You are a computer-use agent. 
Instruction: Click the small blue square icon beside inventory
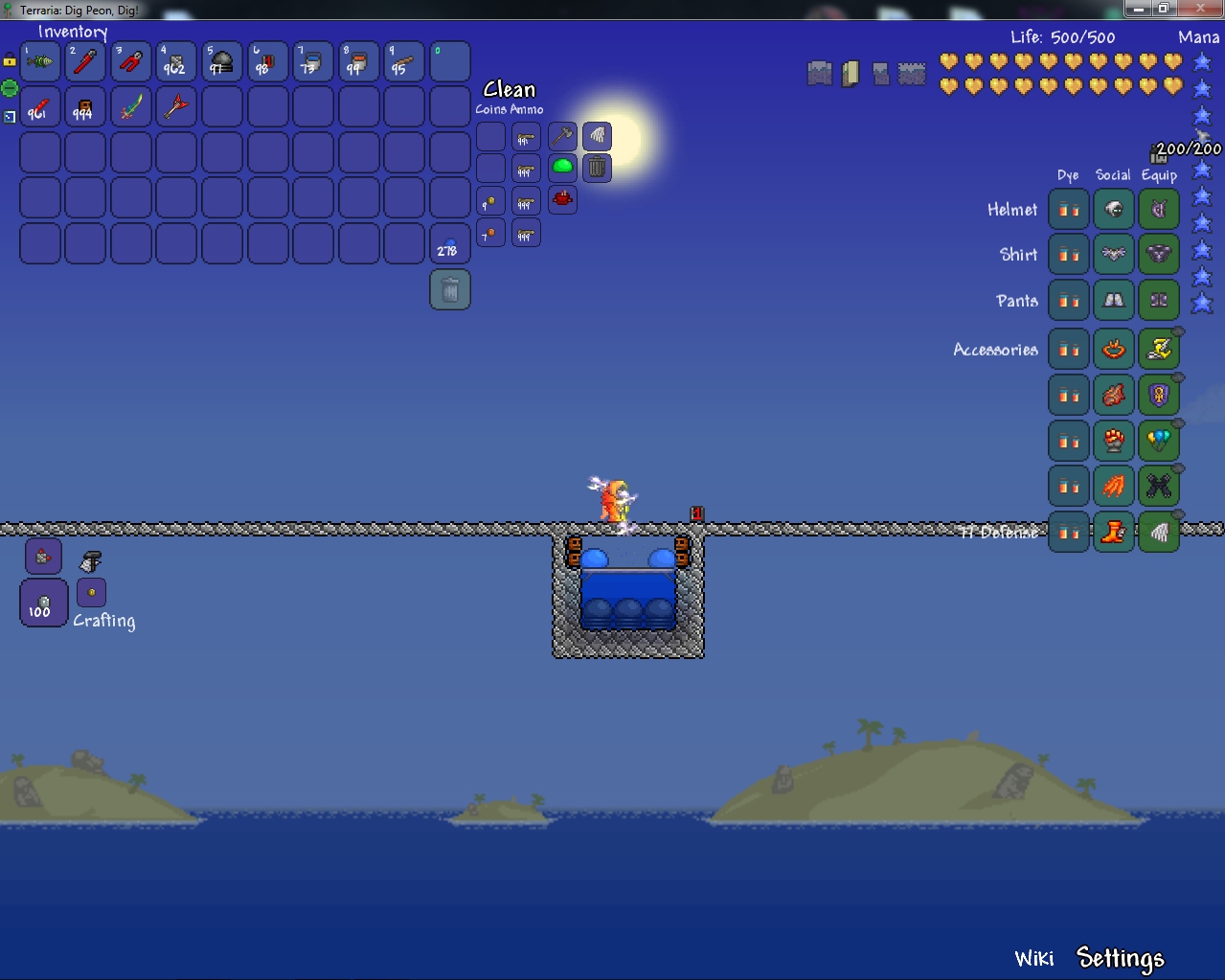point(10,116)
